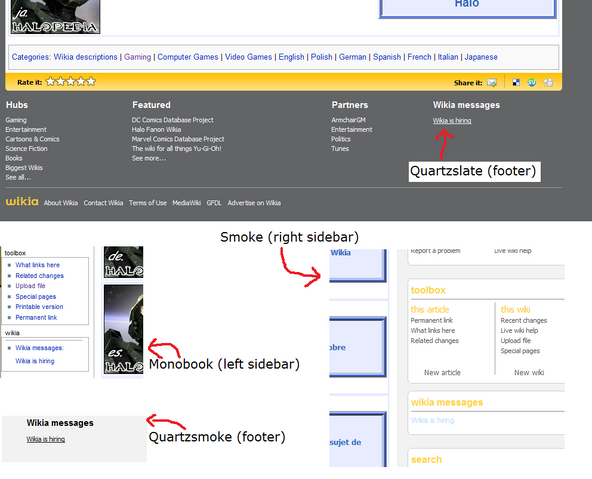Open Cartoons & Comics hub
This screenshot has height=479, width=592.
(x=32, y=139)
